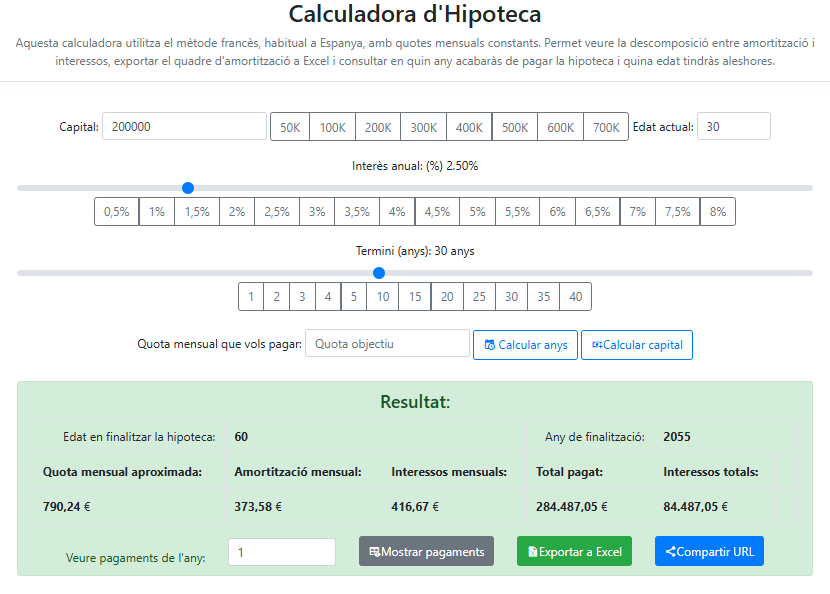Focus the payment year input field
This screenshot has height=594, width=830.
pyautogui.click(x=282, y=552)
